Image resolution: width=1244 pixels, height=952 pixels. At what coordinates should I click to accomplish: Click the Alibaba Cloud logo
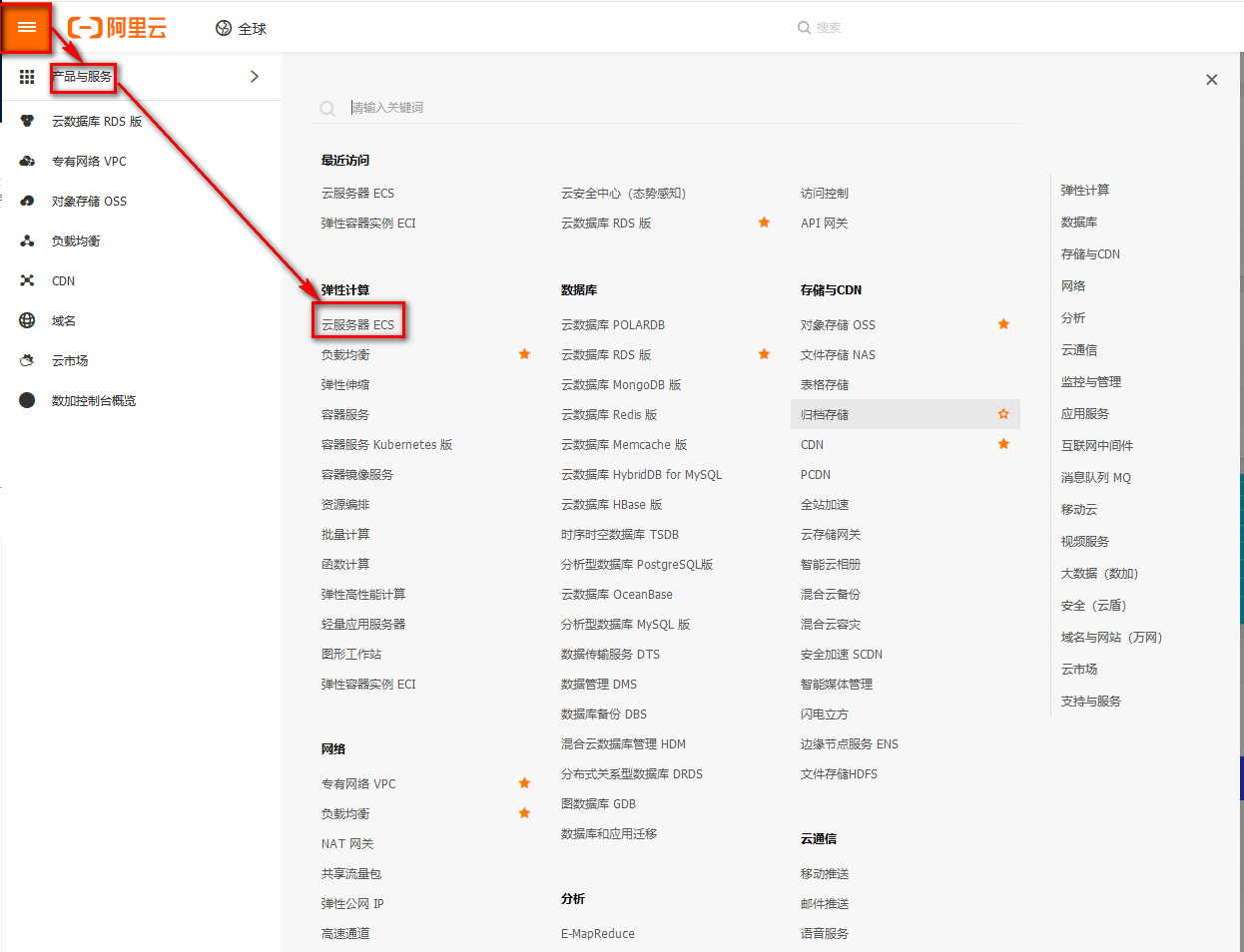[117, 28]
